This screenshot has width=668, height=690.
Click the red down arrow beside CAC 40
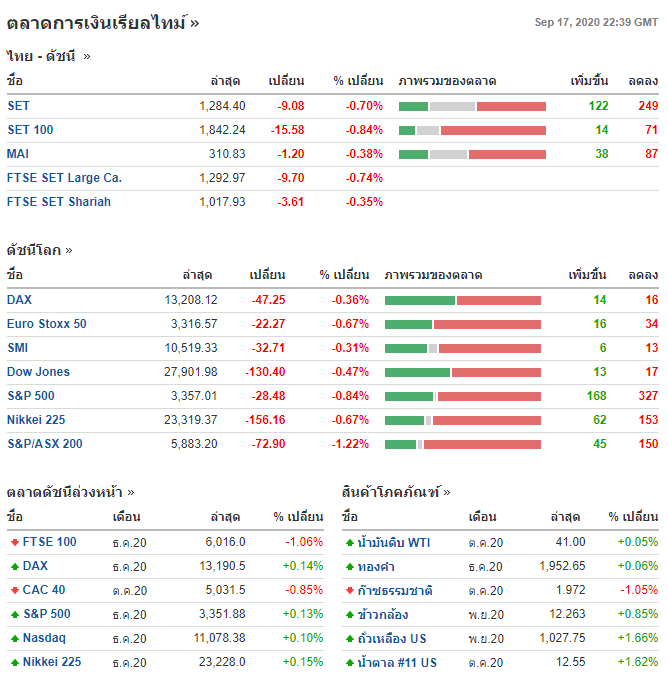pyautogui.click(x=14, y=590)
